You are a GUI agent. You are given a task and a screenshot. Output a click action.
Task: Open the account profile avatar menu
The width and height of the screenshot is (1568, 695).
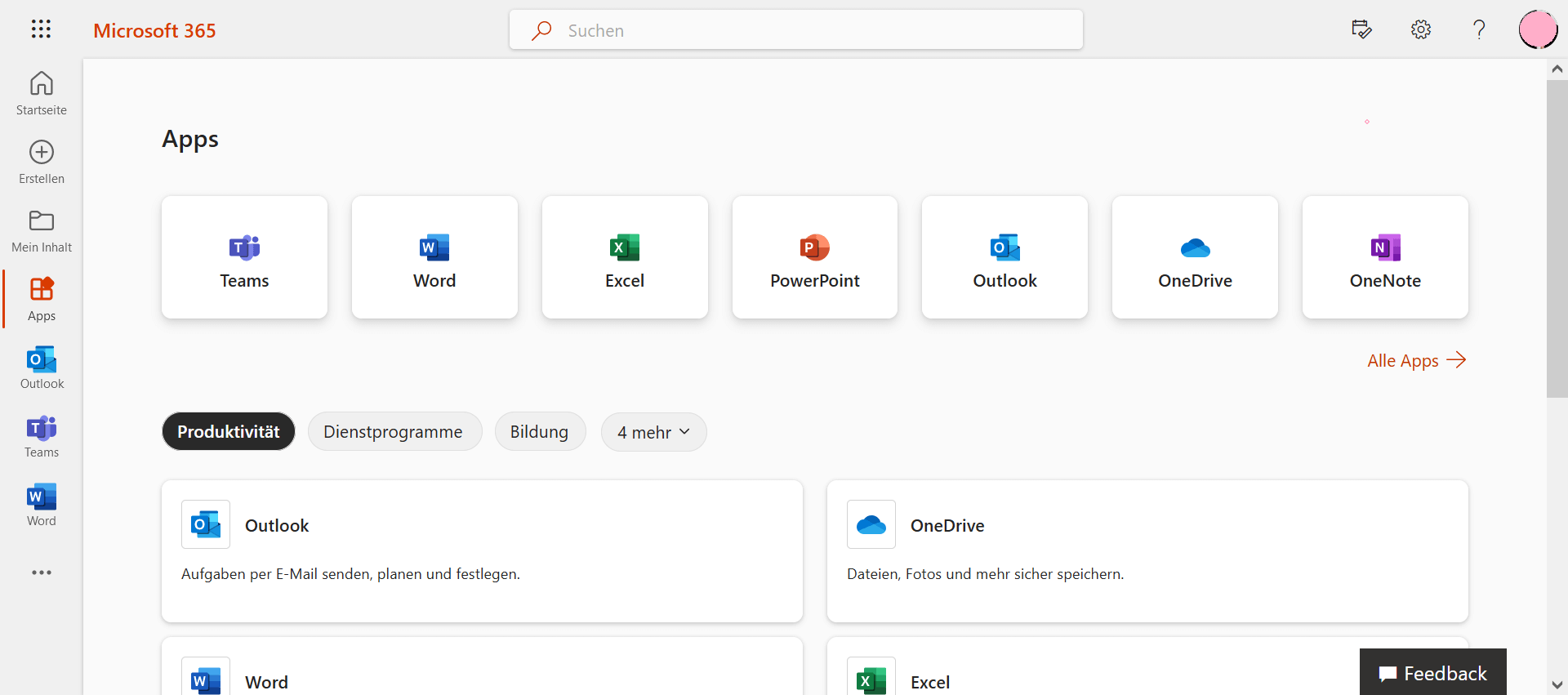pyautogui.click(x=1538, y=30)
